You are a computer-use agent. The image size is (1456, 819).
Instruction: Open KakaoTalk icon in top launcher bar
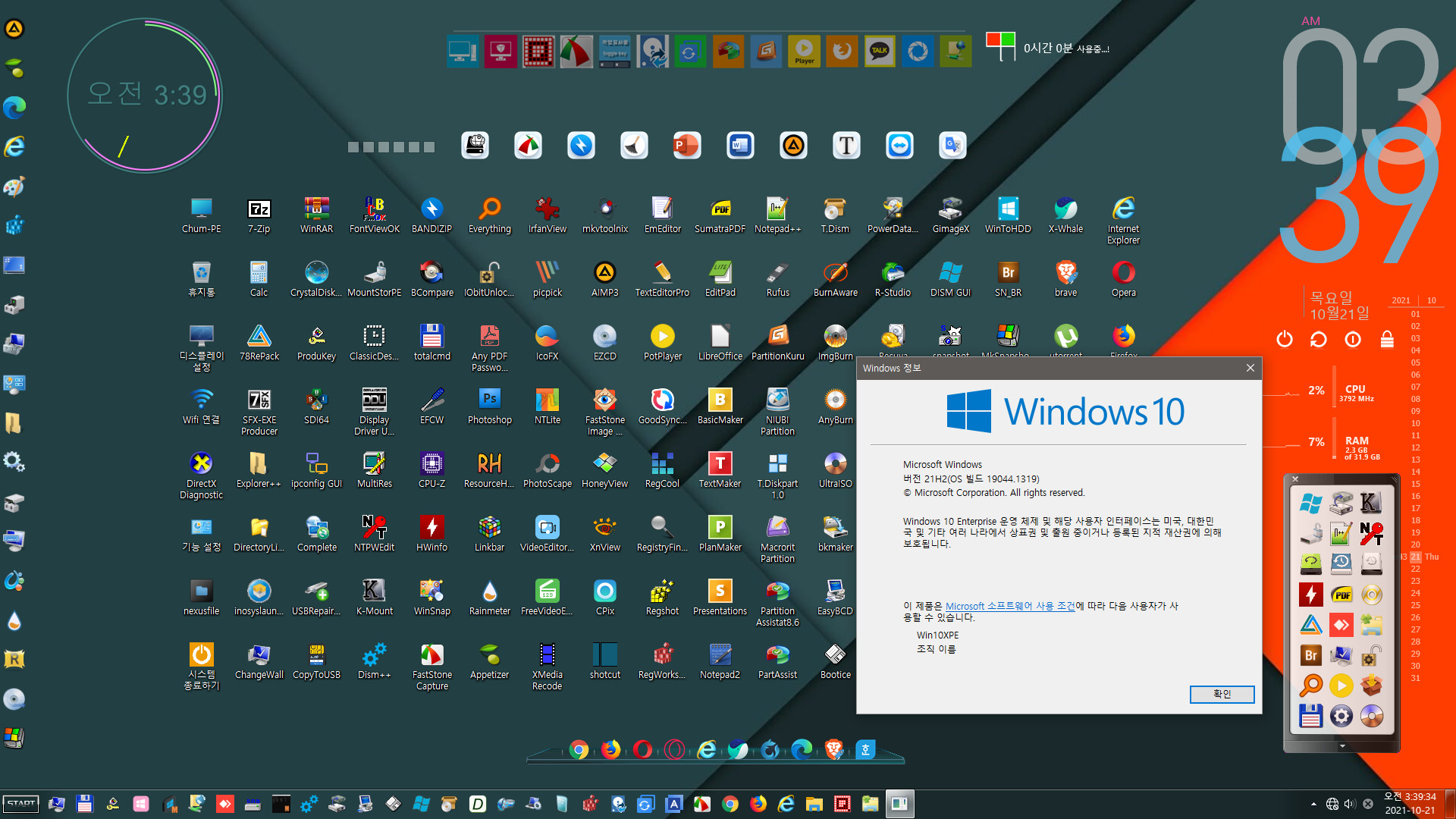(x=880, y=51)
